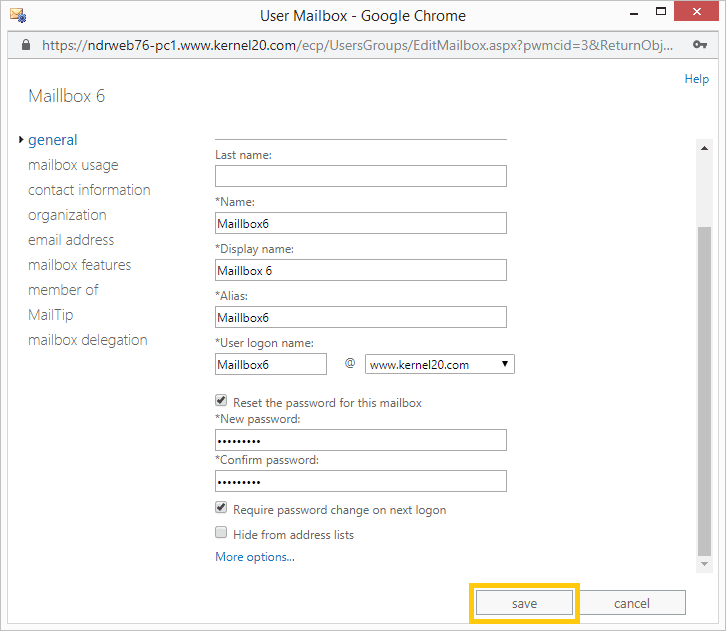Click the padlock security icon in address bar
The width and height of the screenshot is (726, 631).
tap(26, 45)
